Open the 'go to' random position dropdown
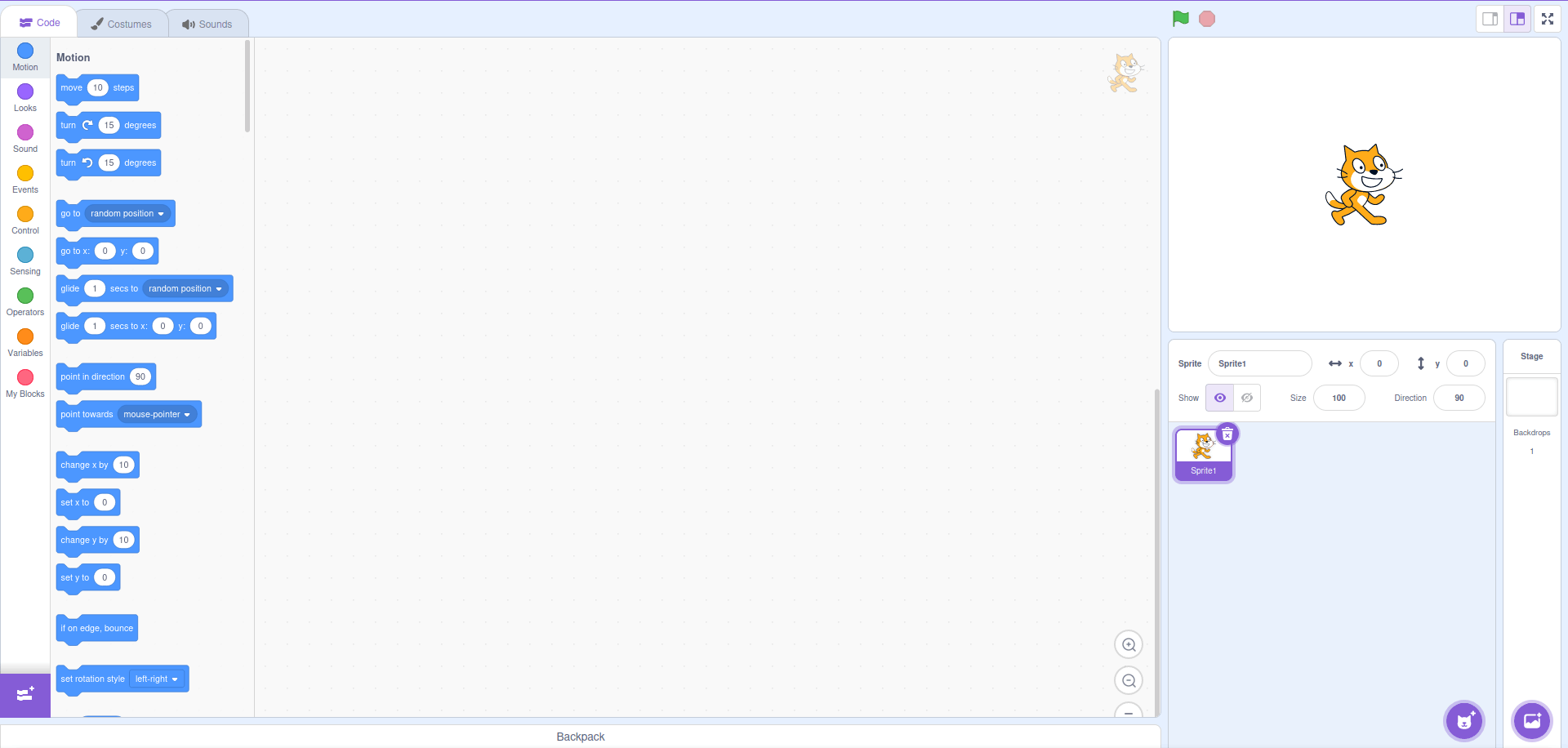This screenshot has height=748, width=1568. (x=127, y=213)
